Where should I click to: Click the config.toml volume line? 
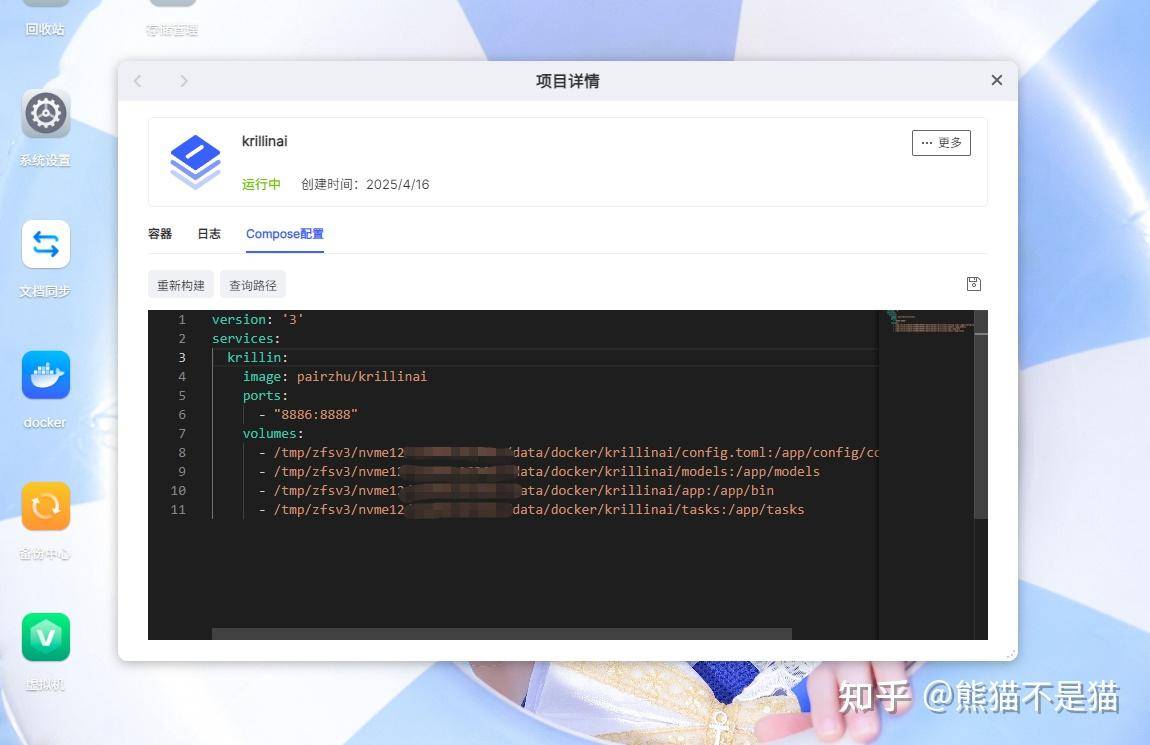(x=568, y=452)
